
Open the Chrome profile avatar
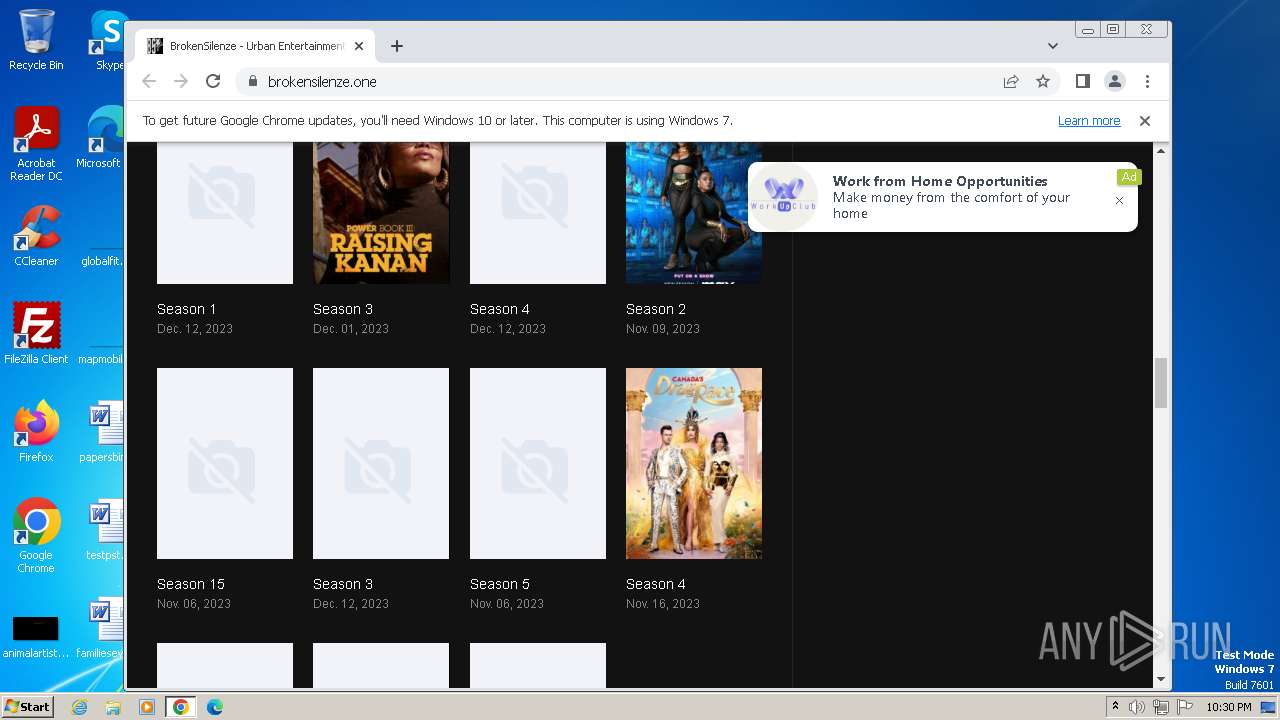tap(1114, 81)
